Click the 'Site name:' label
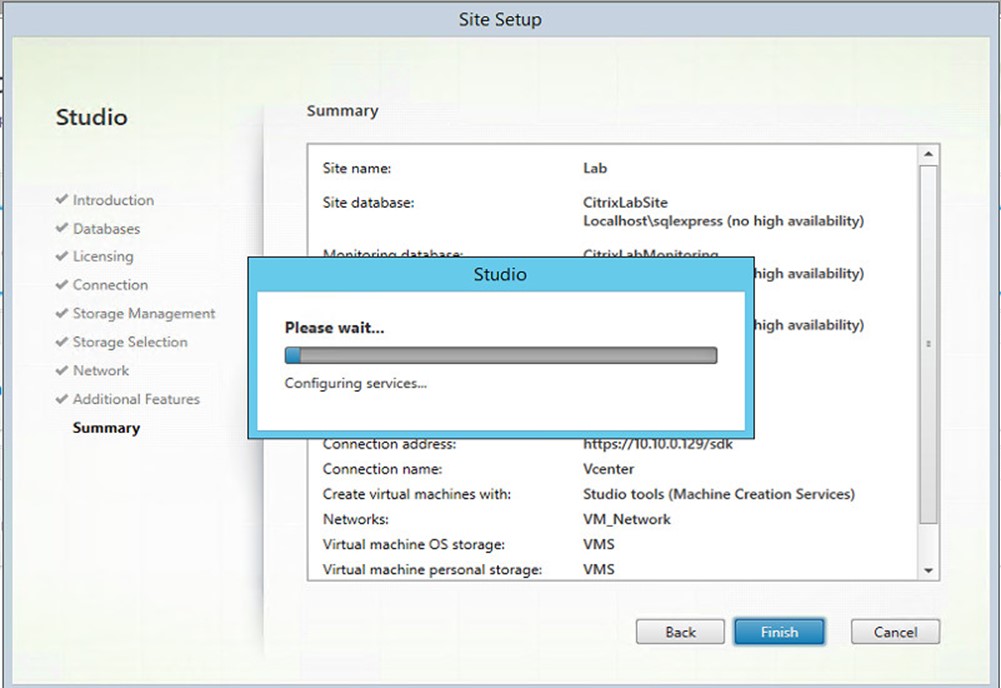The width and height of the screenshot is (1001, 688). (357, 168)
